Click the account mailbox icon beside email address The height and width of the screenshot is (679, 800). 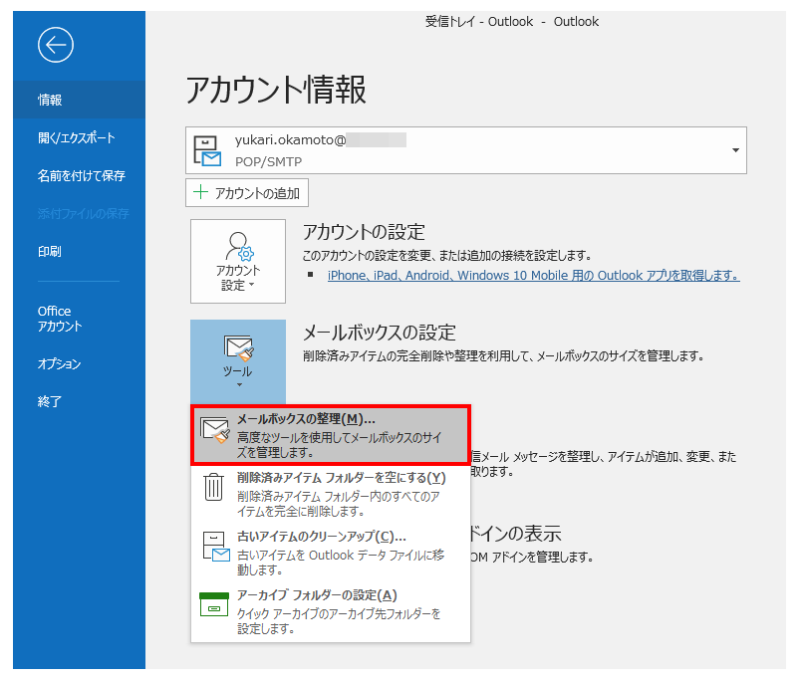(208, 150)
